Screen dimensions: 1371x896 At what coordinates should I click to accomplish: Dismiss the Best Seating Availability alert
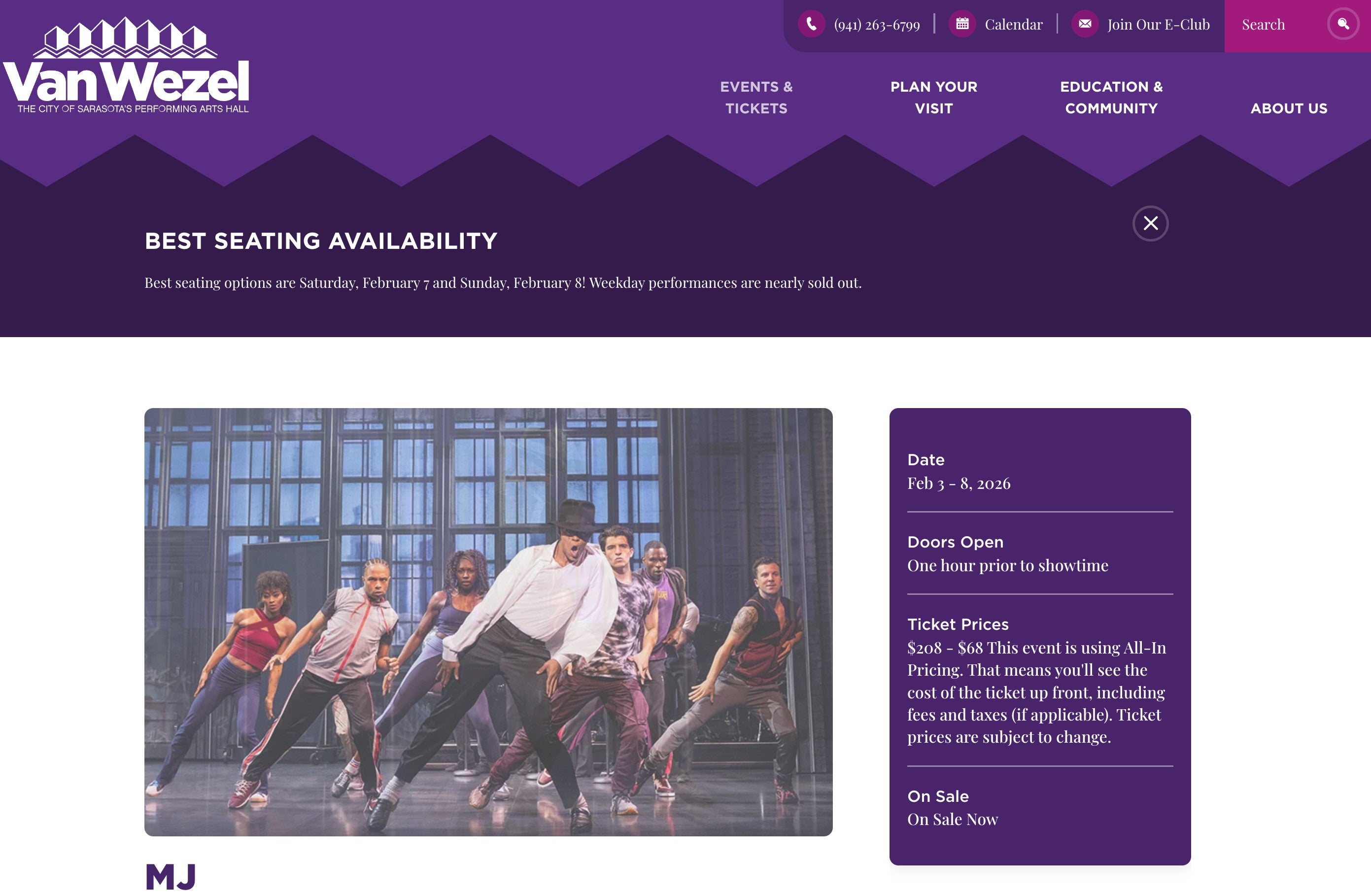[1150, 223]
